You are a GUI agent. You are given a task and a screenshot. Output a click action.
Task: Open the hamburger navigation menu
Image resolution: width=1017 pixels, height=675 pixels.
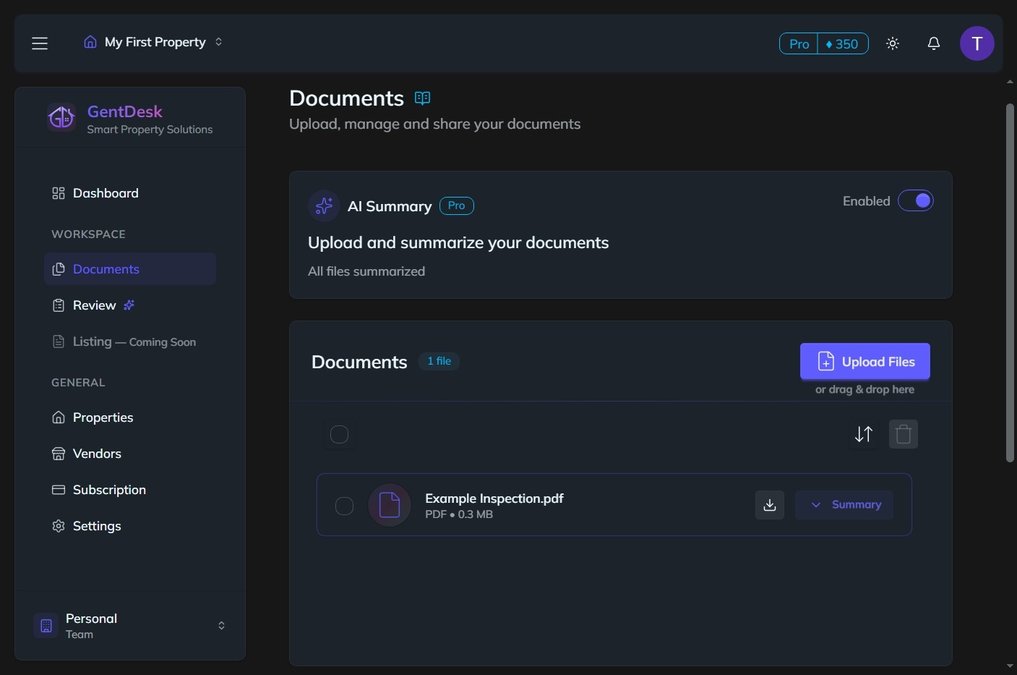coord(38,42)
